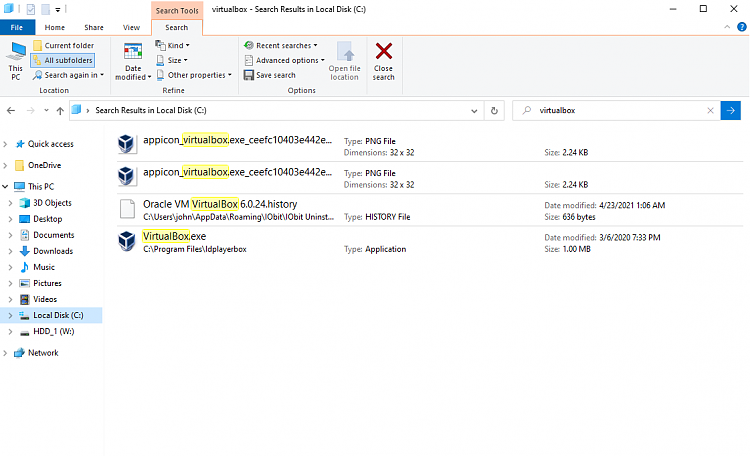Viewport: 750px width, 456px height.
Task: Expand address bar history dropdown
Action: point(474,111)
